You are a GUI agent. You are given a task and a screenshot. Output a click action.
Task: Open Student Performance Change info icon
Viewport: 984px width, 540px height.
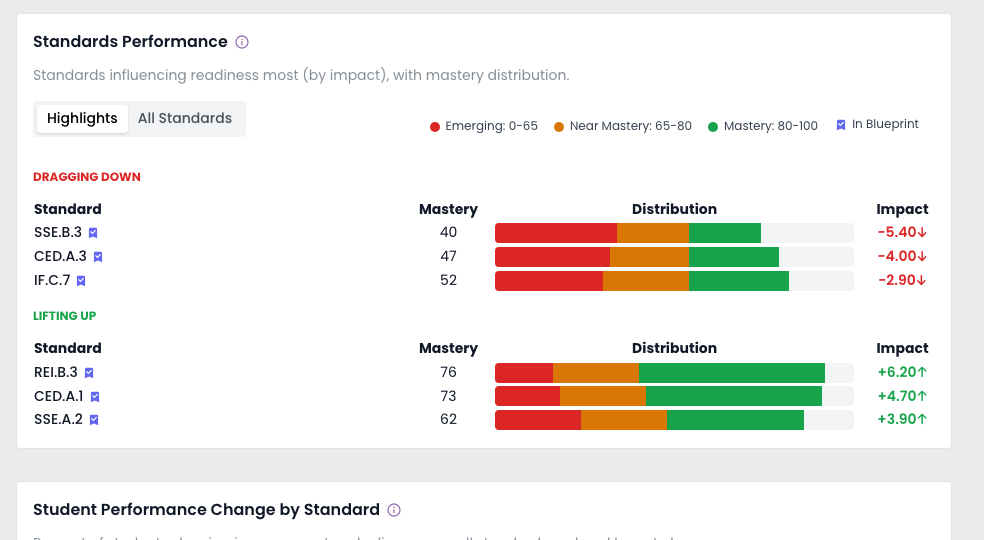[x=393, y=510]
